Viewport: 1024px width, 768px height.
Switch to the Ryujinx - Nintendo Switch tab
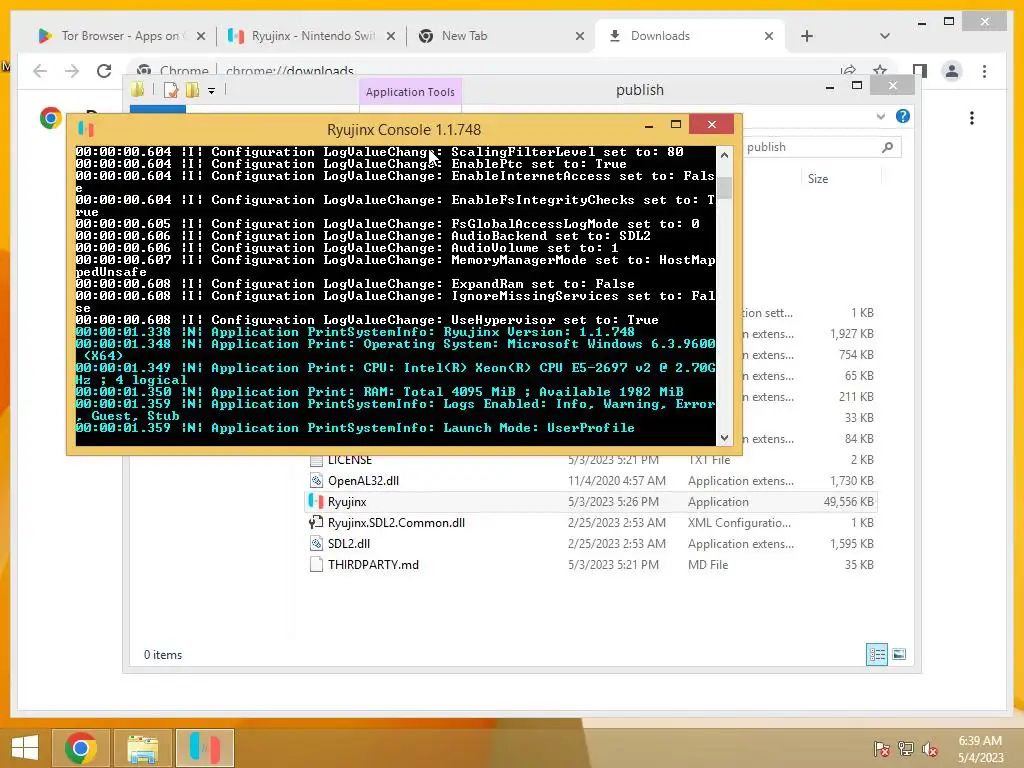tap(311, 36)
